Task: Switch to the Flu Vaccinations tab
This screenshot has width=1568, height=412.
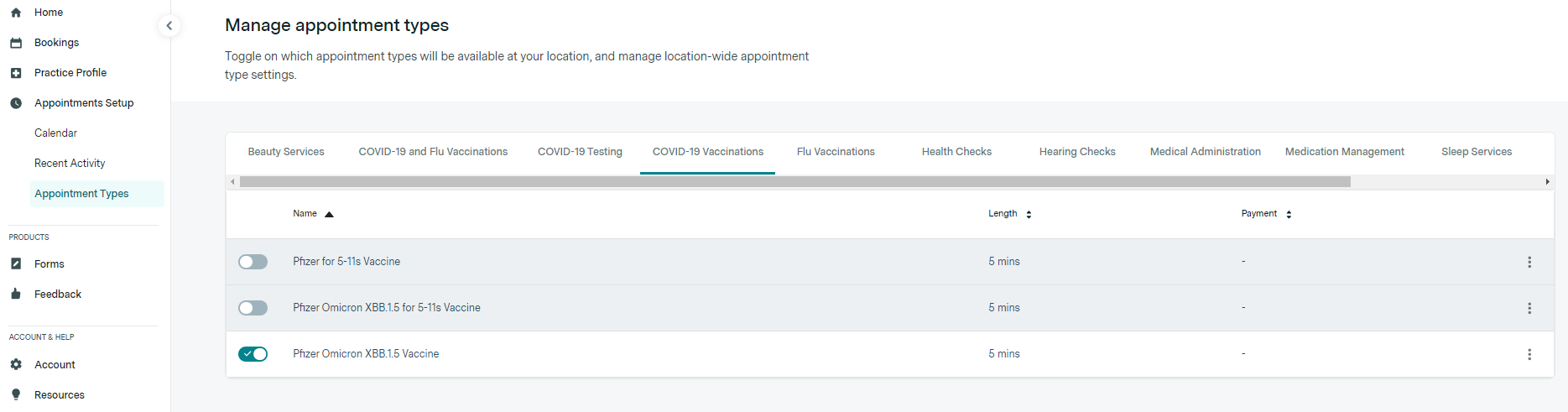Action: [x=836, y=152]
